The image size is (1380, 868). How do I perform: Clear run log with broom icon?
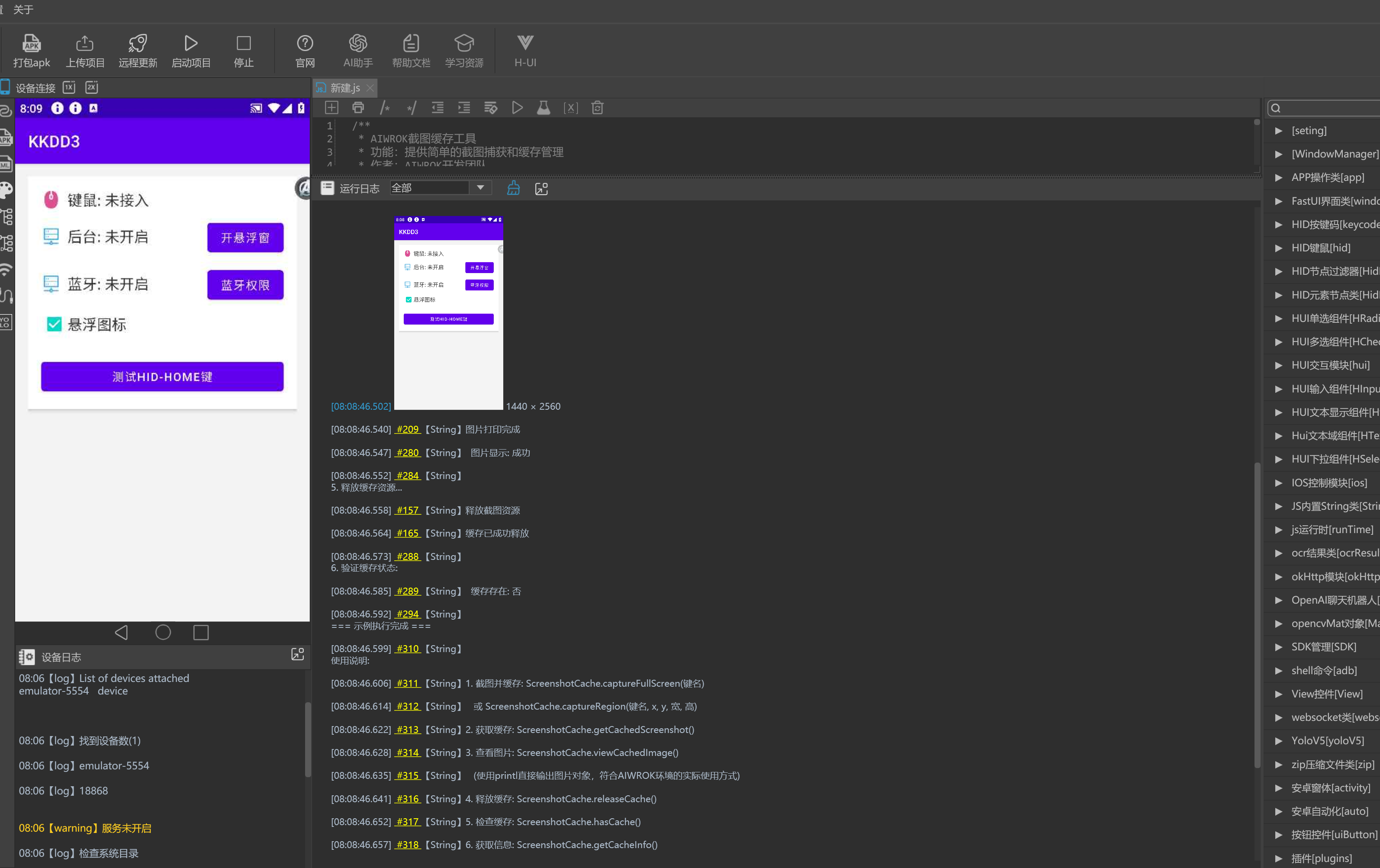(x=514, y=189)
